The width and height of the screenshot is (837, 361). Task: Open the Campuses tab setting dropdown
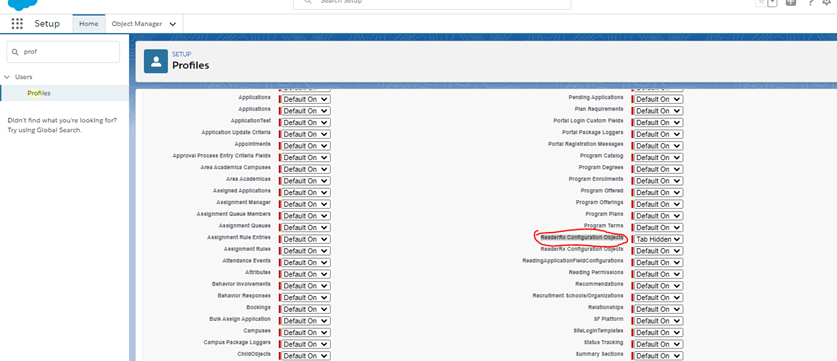point(306,332)
